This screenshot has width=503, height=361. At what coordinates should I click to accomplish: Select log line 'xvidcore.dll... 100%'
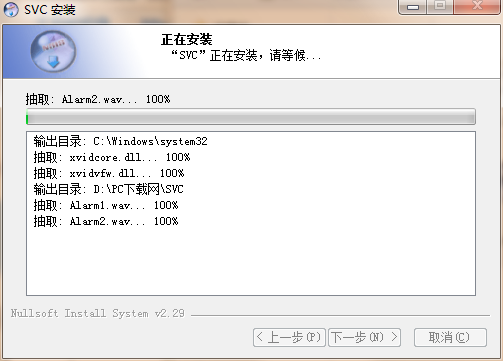[112, 157]
